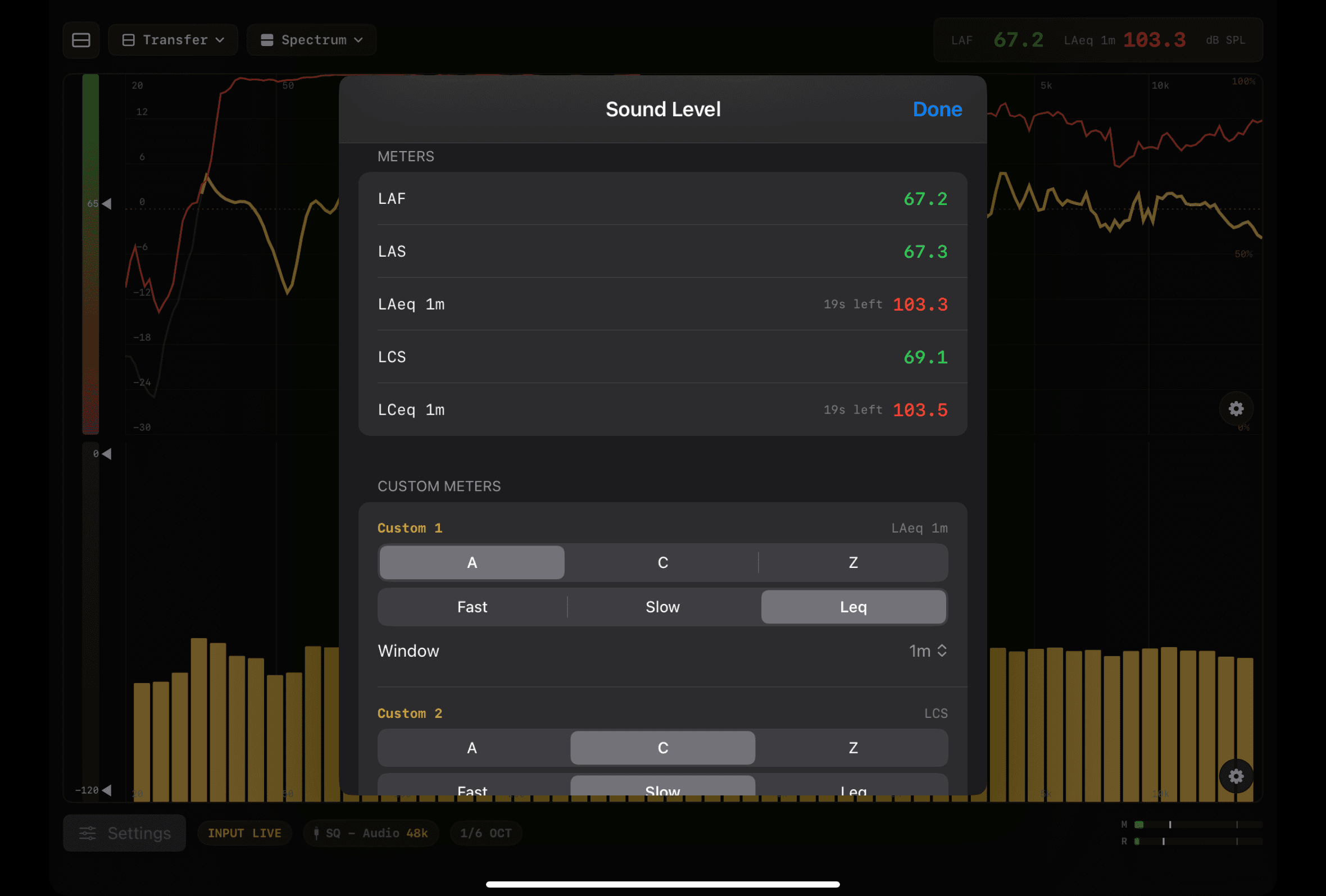This screenshot has width=1326, height=896.
Task: Set Custom 1 weighting to C
Action: tap(662, 562)
